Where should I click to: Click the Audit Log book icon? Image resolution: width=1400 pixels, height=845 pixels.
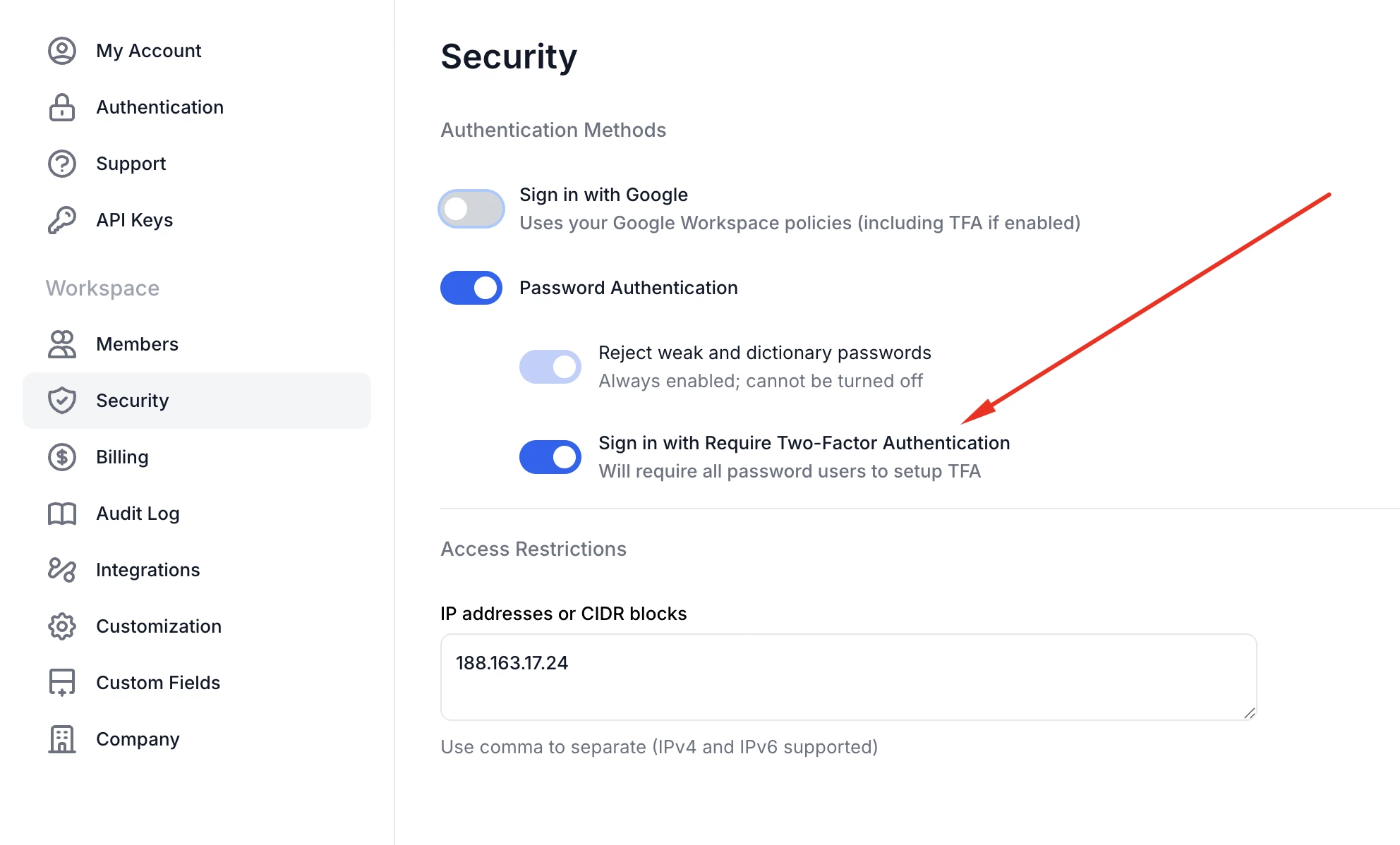click(61, 513)
